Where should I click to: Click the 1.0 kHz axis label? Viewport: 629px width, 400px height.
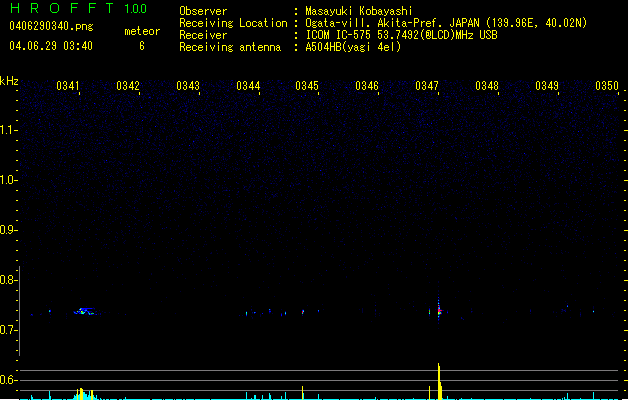point(7,180)
